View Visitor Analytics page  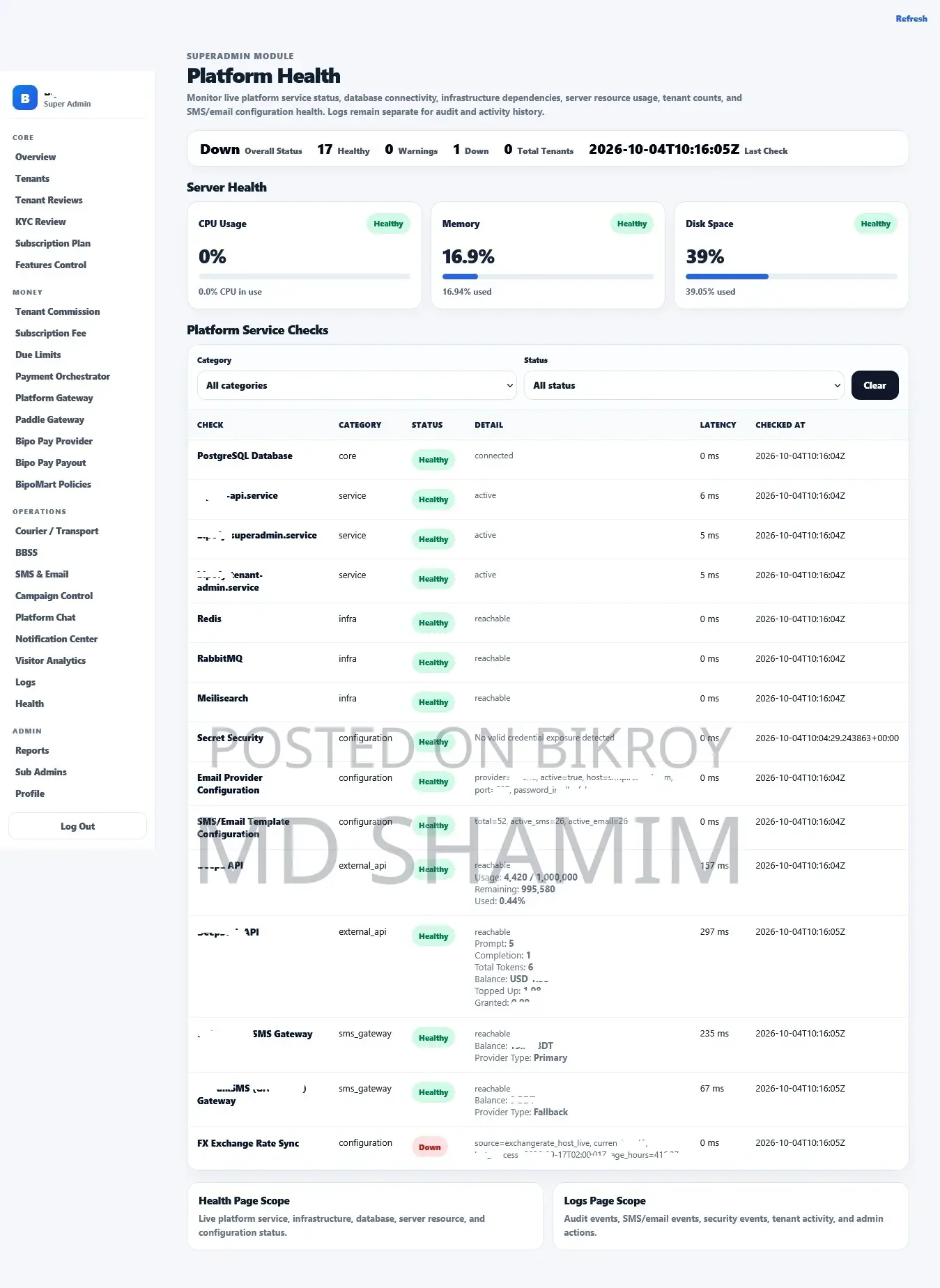[50, 661]
